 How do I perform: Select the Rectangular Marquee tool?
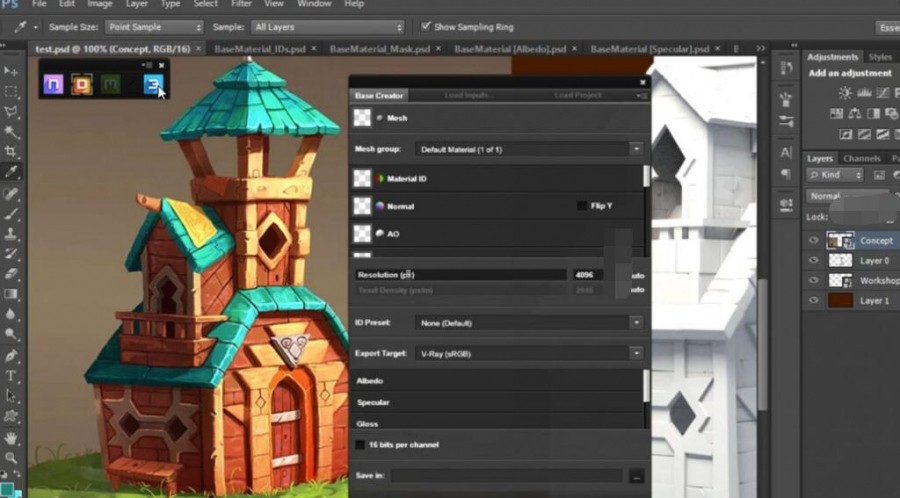point(10,92)
